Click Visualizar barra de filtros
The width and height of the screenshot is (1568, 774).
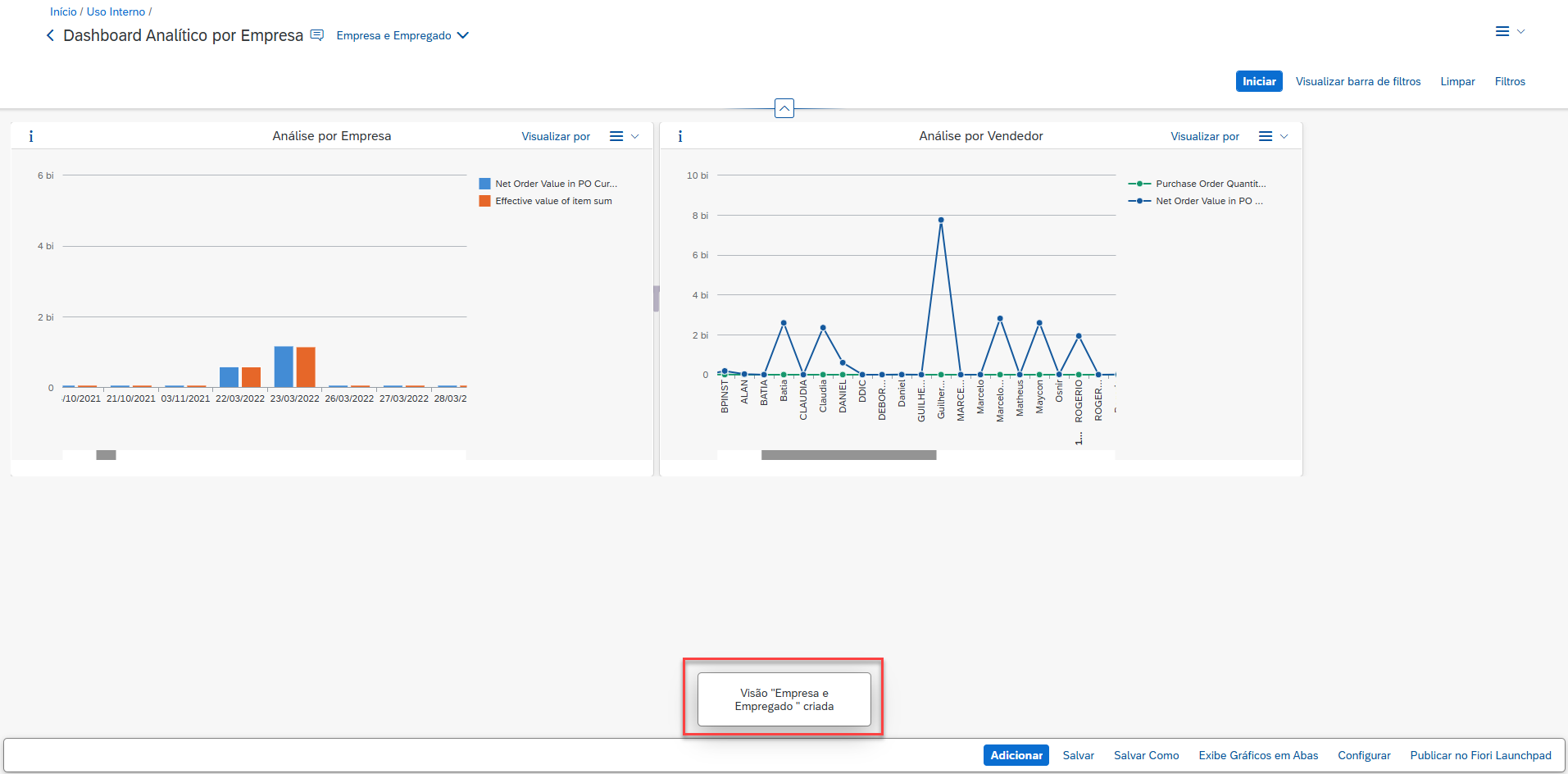click(x=1357, y=81)
